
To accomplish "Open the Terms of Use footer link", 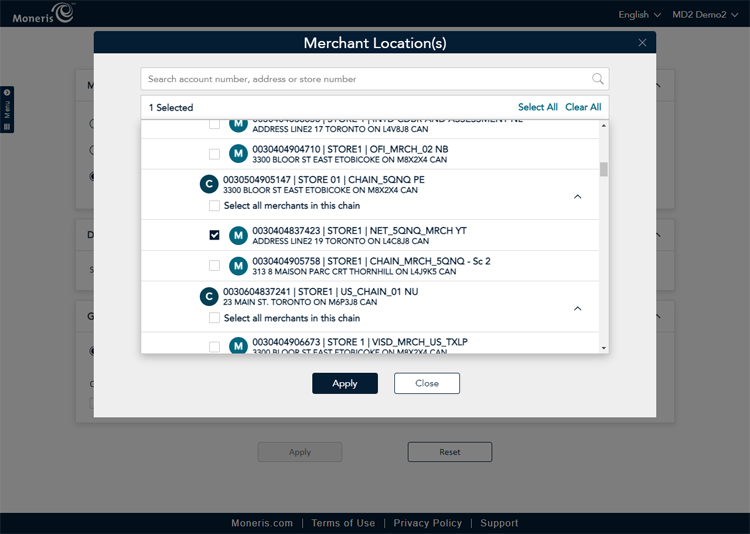I will click(x=343, y=523).
